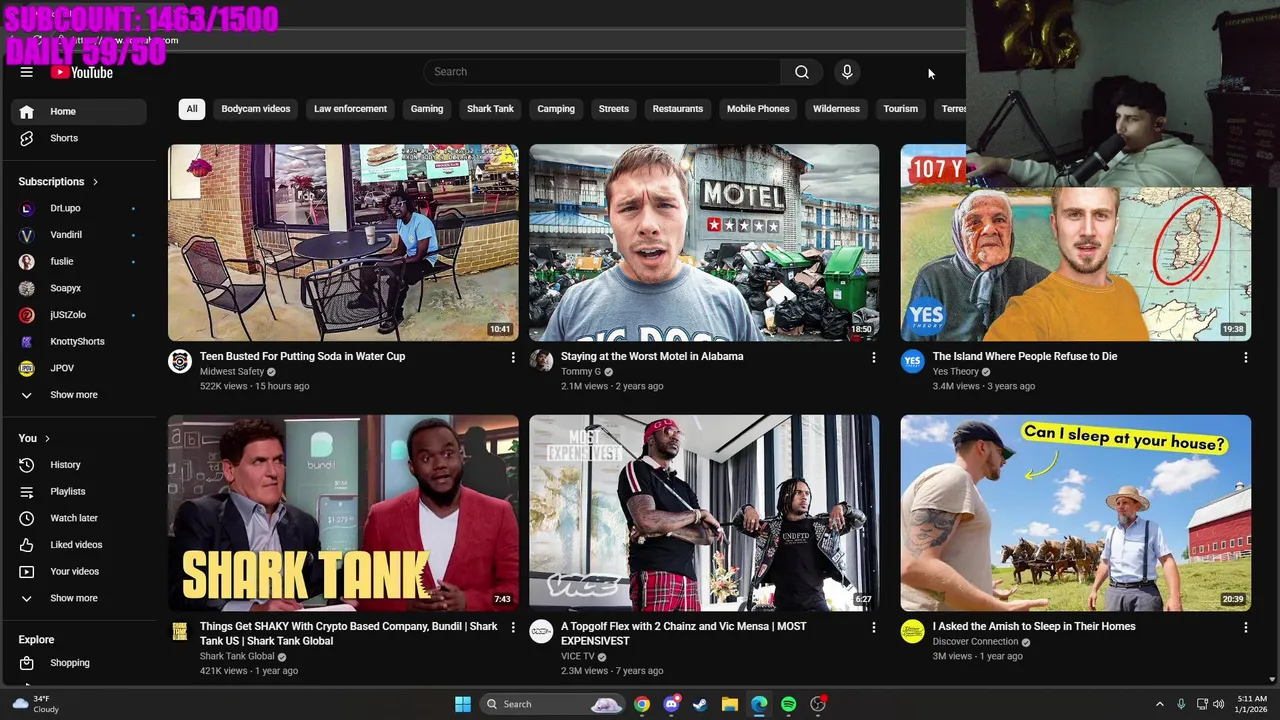Click Yes Theory channel avatar

[912, 361]
